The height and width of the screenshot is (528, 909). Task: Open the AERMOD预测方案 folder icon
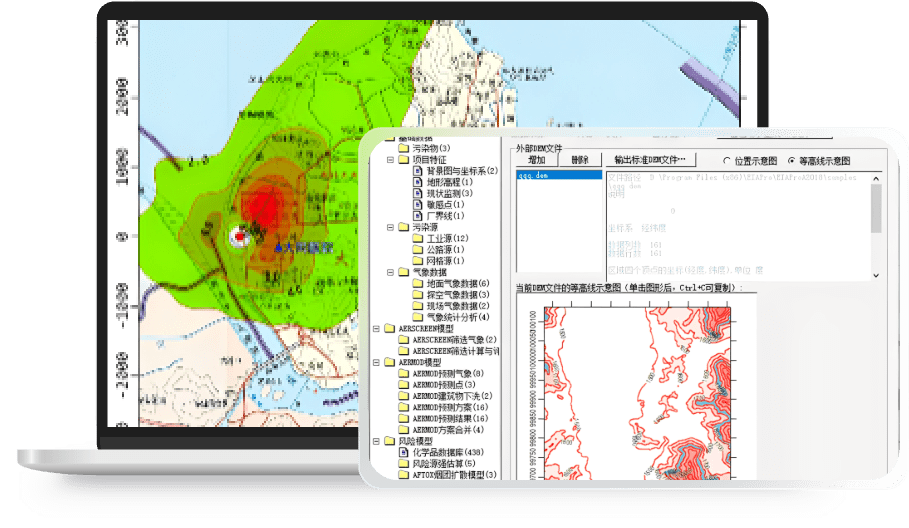[x=404, y=407]
